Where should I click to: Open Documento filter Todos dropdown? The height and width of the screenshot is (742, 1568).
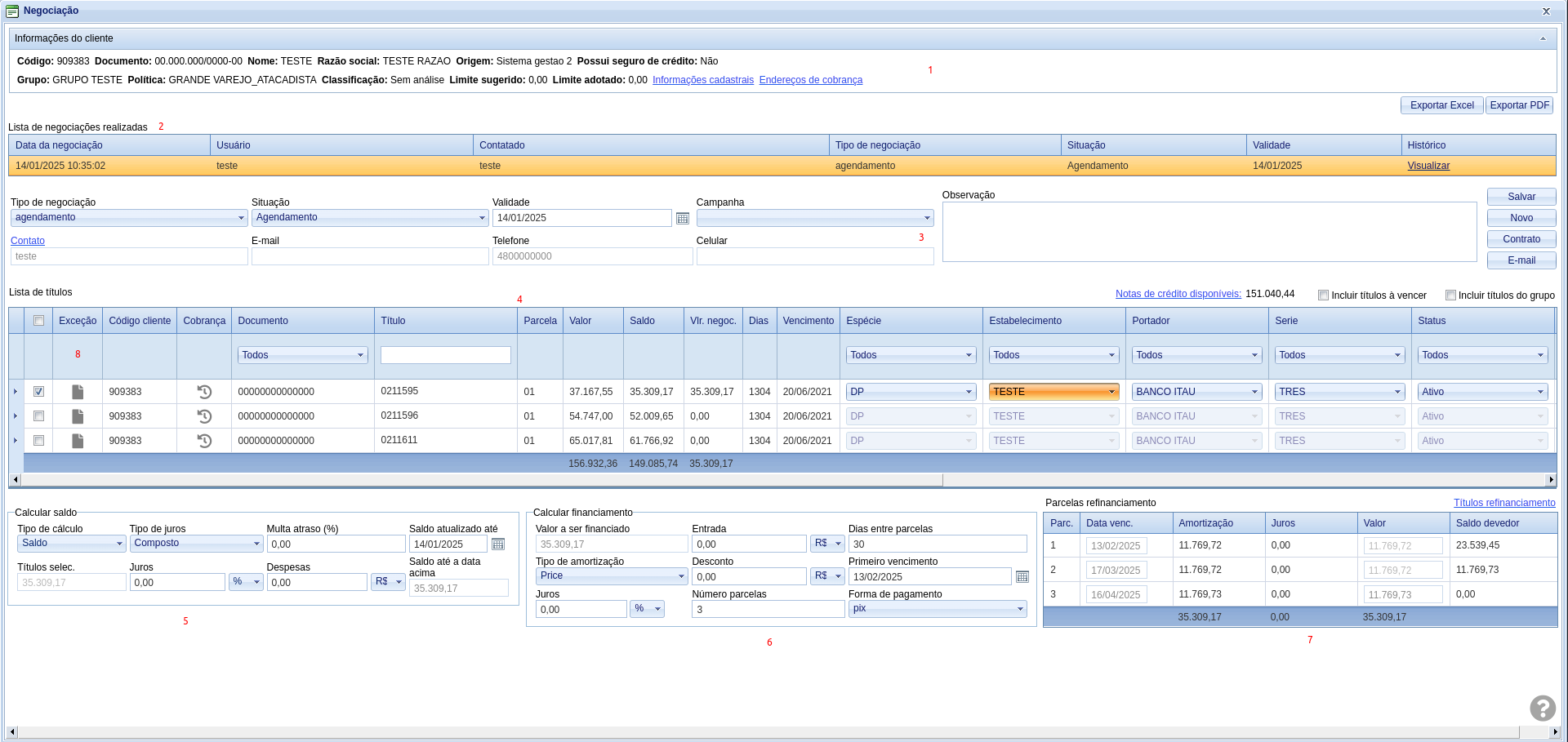303,355
